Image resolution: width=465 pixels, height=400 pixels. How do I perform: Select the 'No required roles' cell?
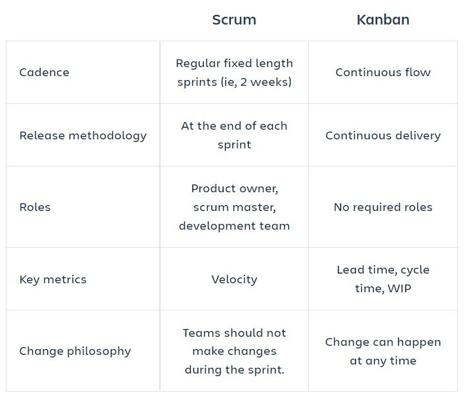pos(383,207)
